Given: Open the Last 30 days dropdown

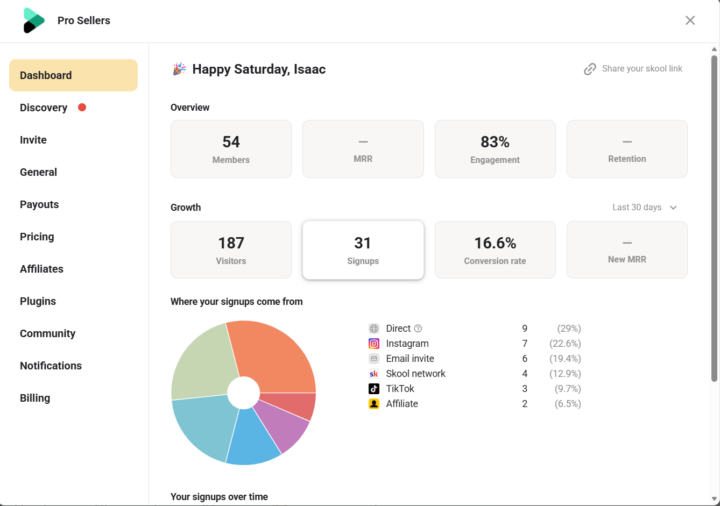Looking at the screenshot, I should pyautogui.click(x=644, y=208).
